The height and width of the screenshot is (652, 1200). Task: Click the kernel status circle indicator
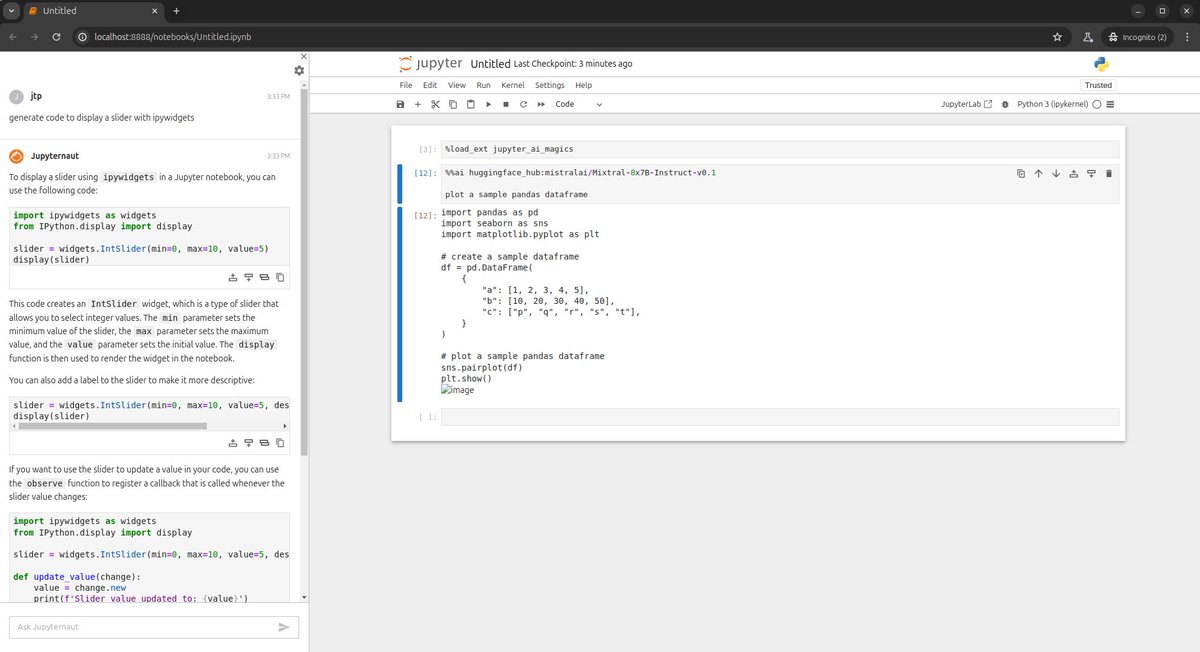click(x=1097, y=104)
